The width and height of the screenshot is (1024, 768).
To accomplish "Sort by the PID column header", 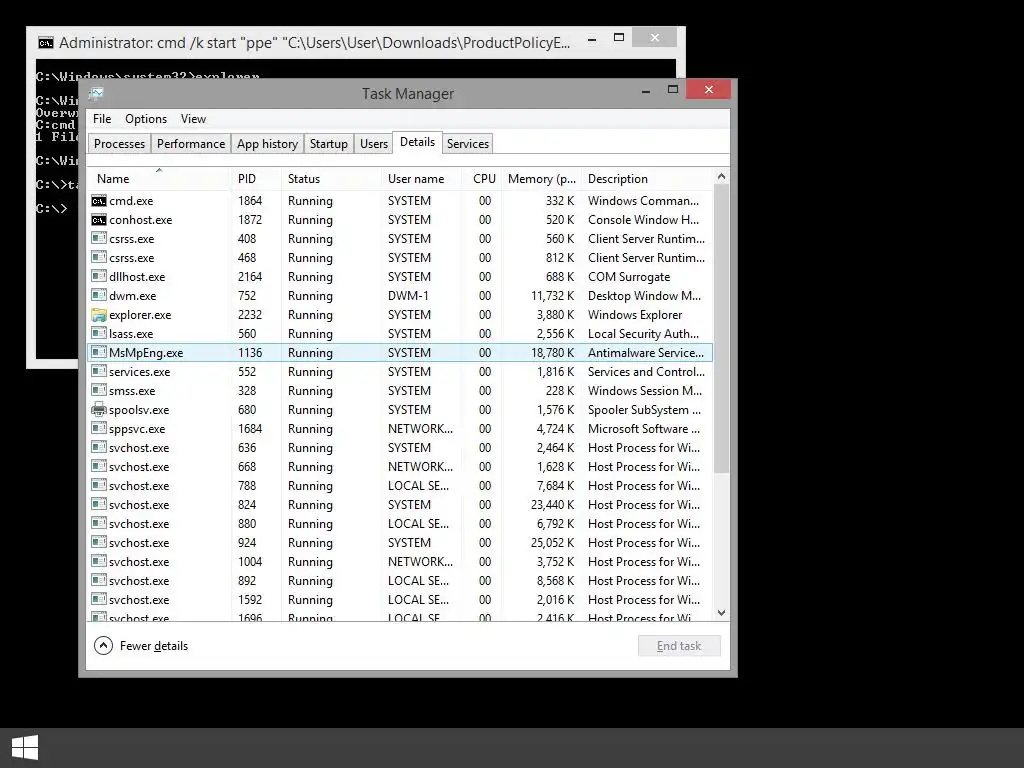I will point(256,178).
